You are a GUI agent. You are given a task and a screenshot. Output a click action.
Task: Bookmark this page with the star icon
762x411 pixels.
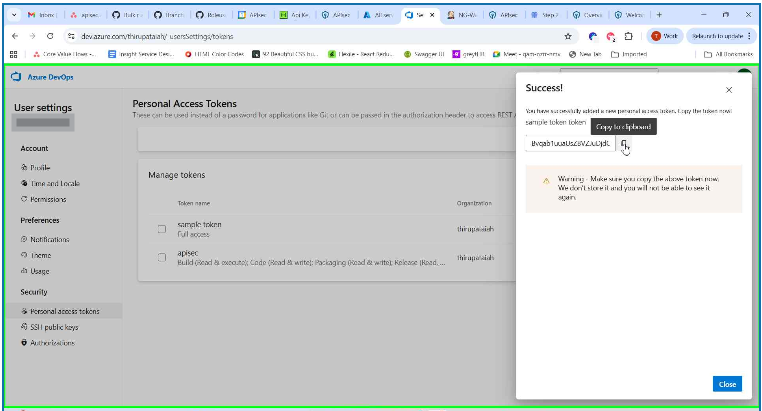coord(568,35)
